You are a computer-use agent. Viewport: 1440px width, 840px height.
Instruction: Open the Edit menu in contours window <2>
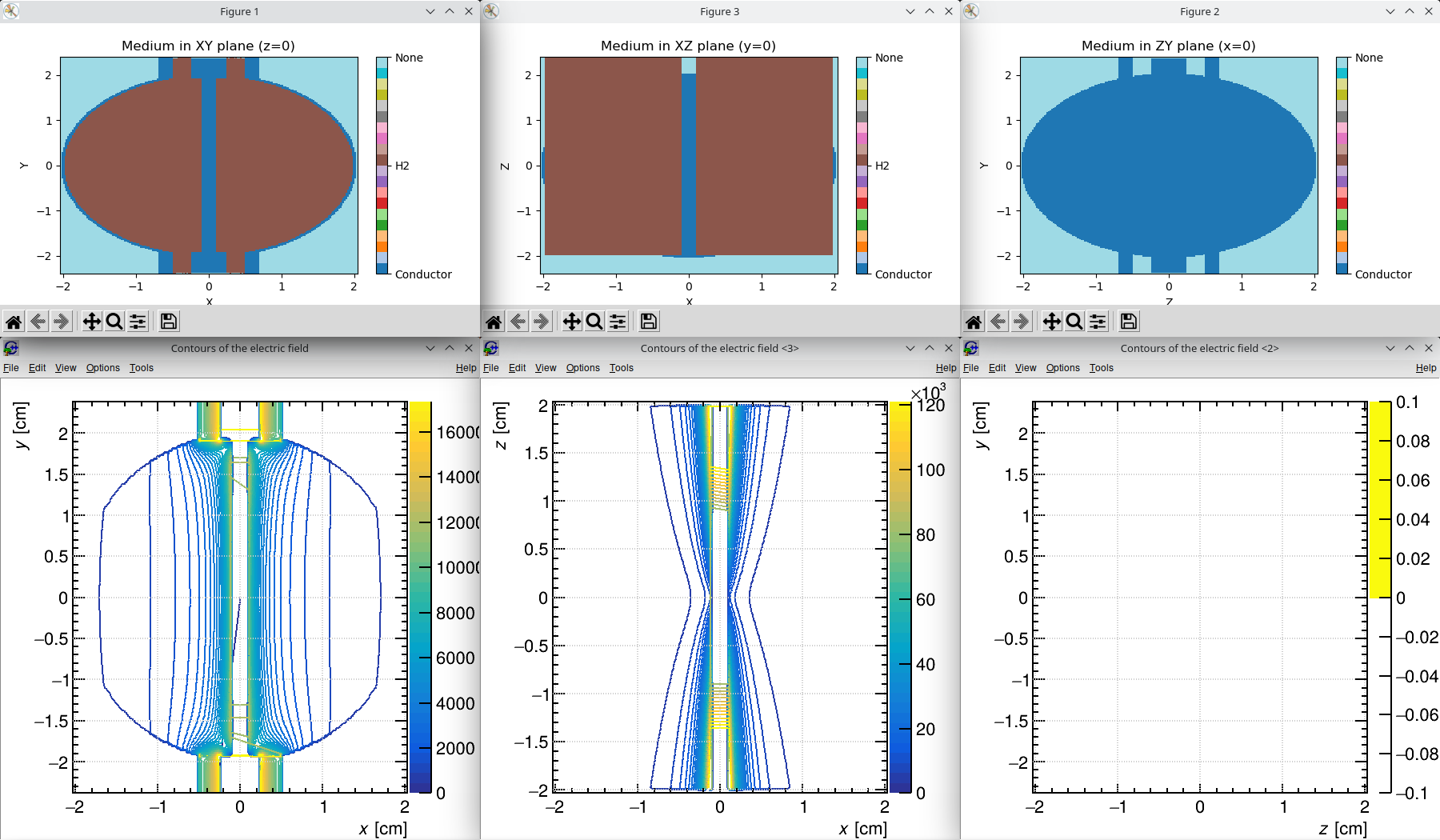pyautogui.click(x=997, y=368)
